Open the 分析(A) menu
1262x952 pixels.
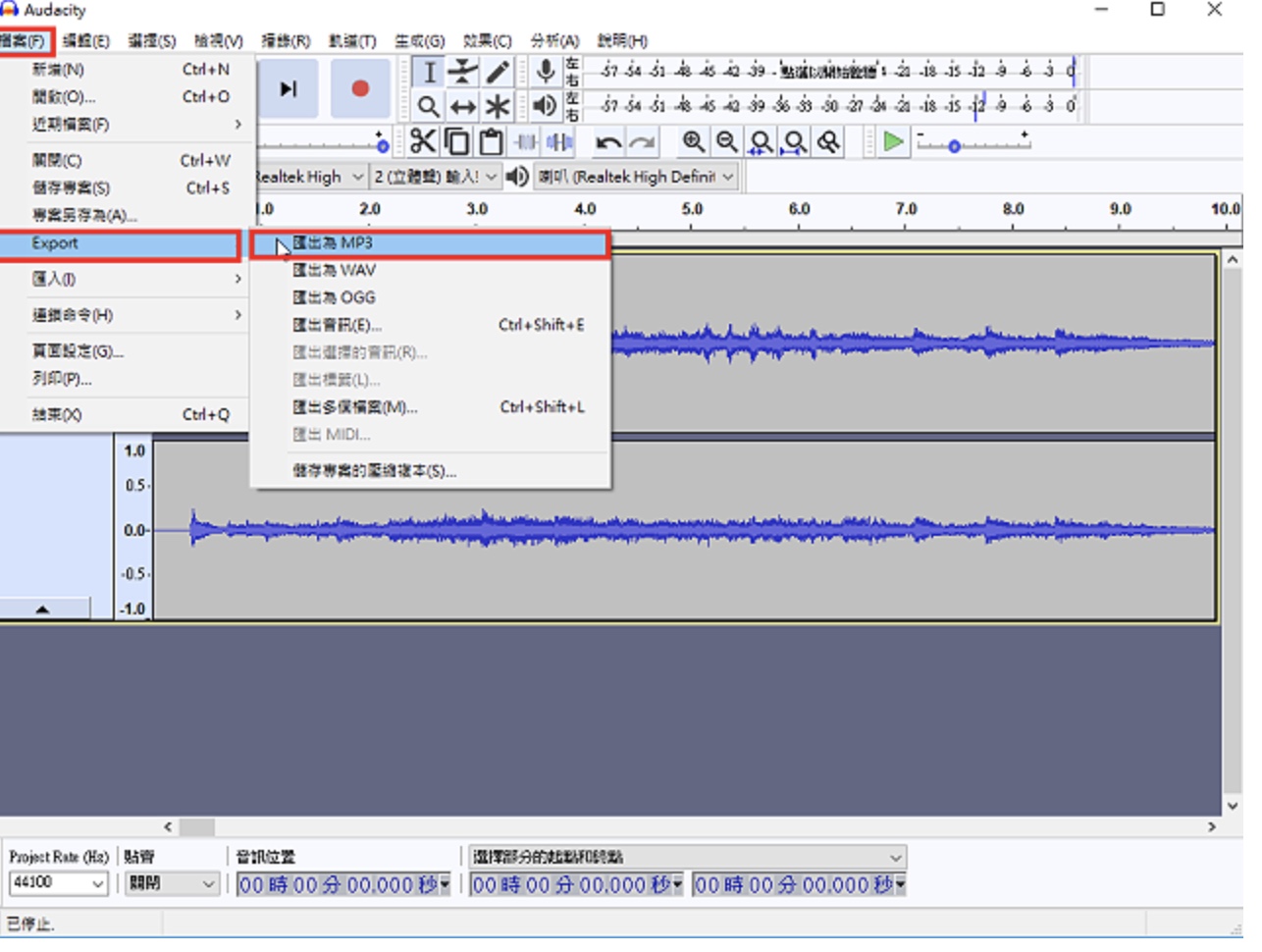coord(554,41)
